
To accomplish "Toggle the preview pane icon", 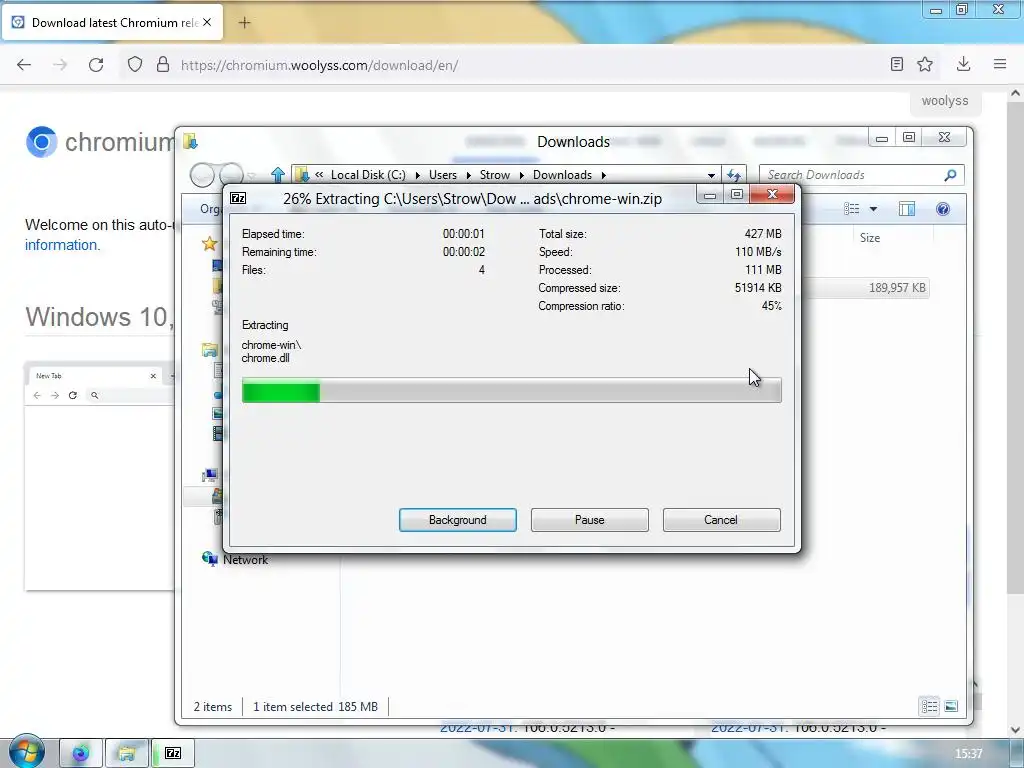I will pos(906,209).
